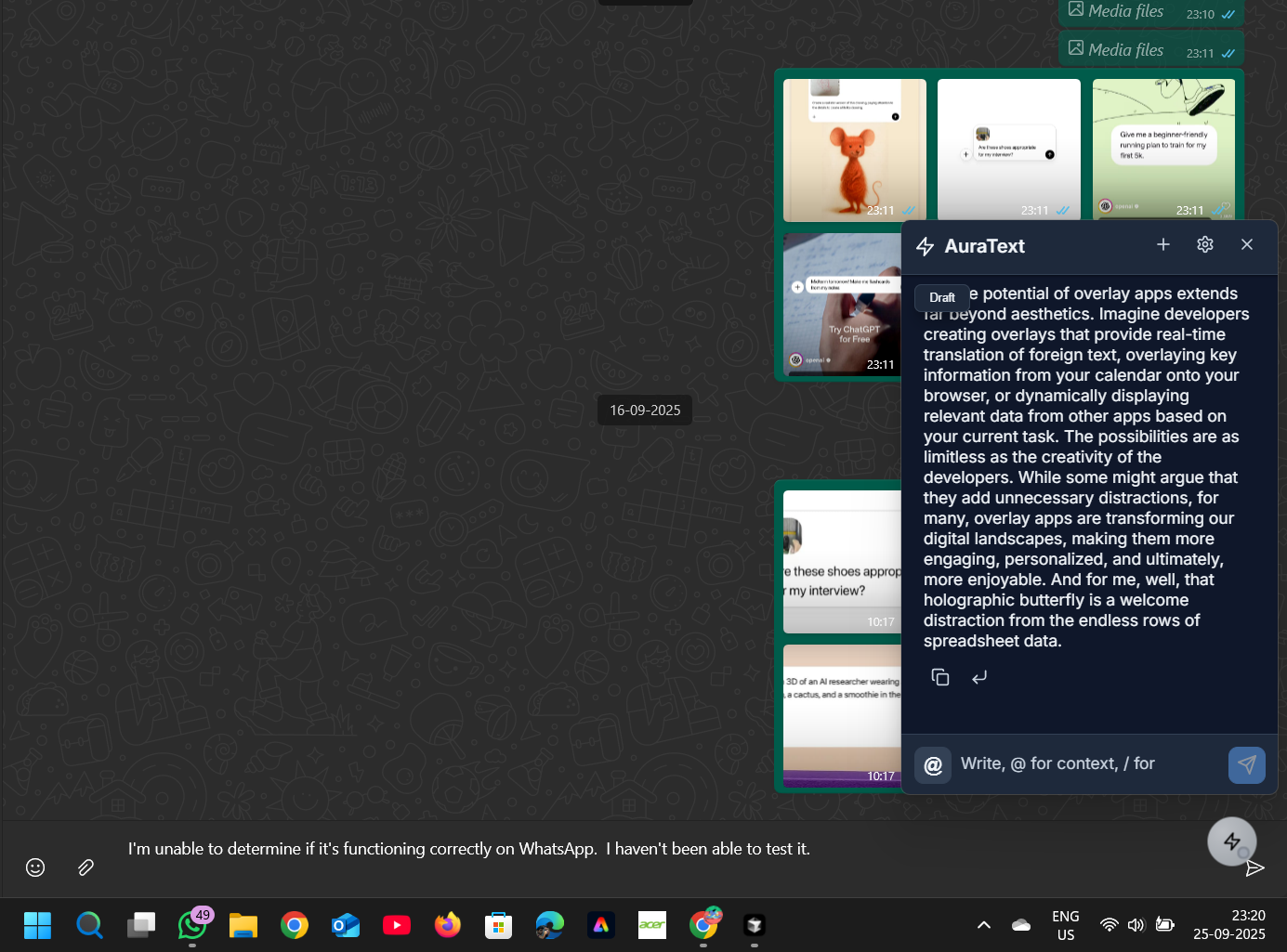
Task: Select the Draft label chip
Action: tap(941, 297)
